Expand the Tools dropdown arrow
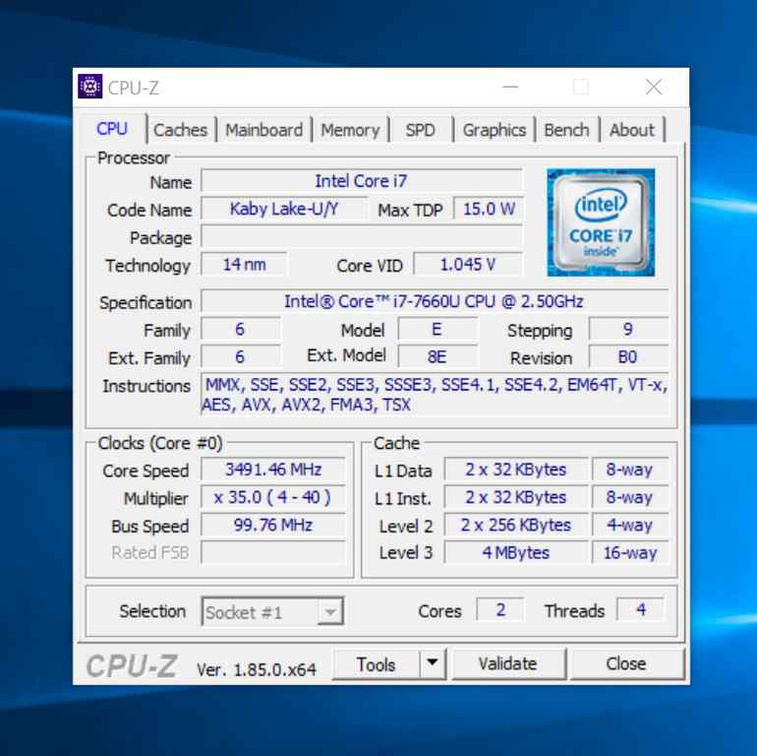Viewport: 757px width, 756px height. click(x=433, y=665)
